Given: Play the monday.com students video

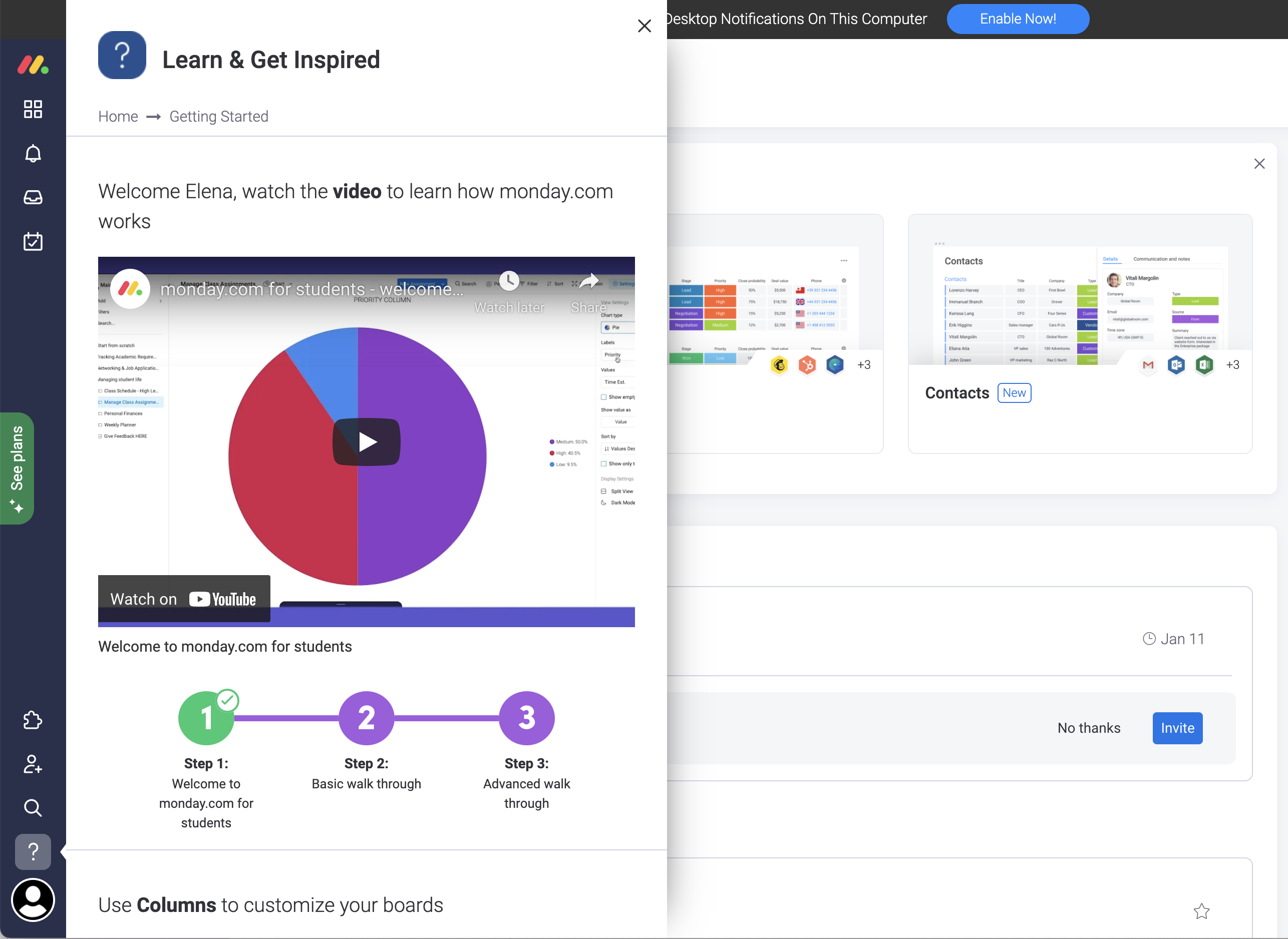Looking at the screenshot, I should pyautogui.click(x=366, y=442).
